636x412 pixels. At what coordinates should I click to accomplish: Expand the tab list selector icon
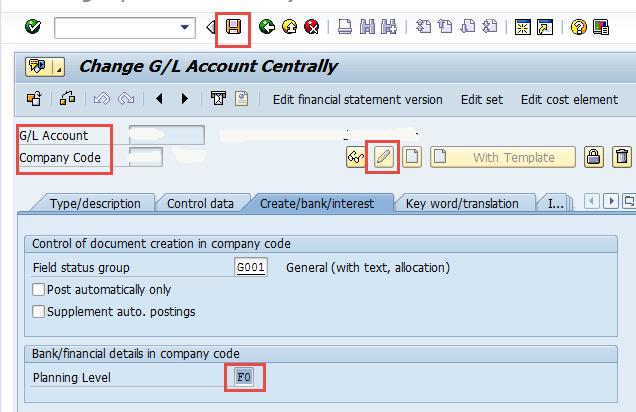pyautogui.click(x=629, y=202)
